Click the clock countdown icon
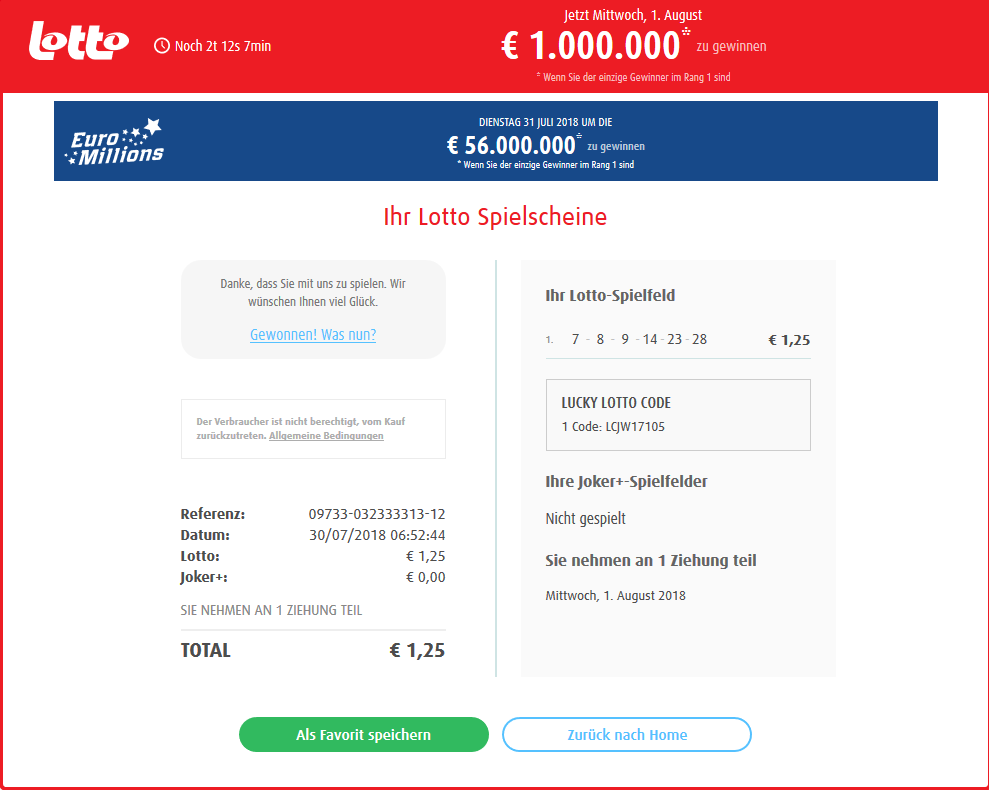The image size is (989, 790). [162, 46]
